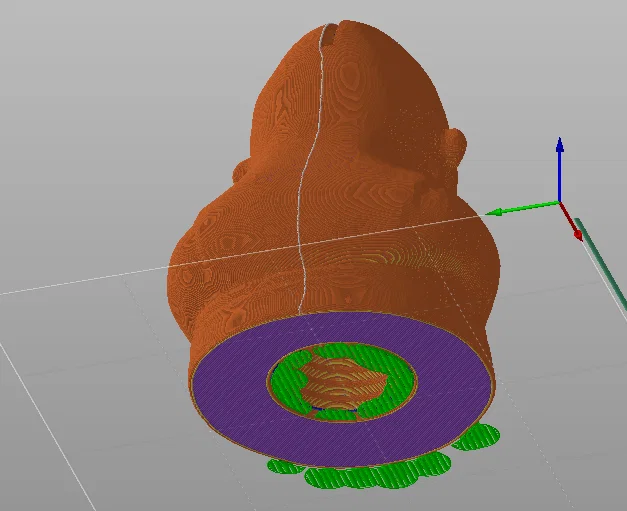This screenshot has height=511, width=627.
Task: Click the notch at model's top
Action: tap(331, 36)
